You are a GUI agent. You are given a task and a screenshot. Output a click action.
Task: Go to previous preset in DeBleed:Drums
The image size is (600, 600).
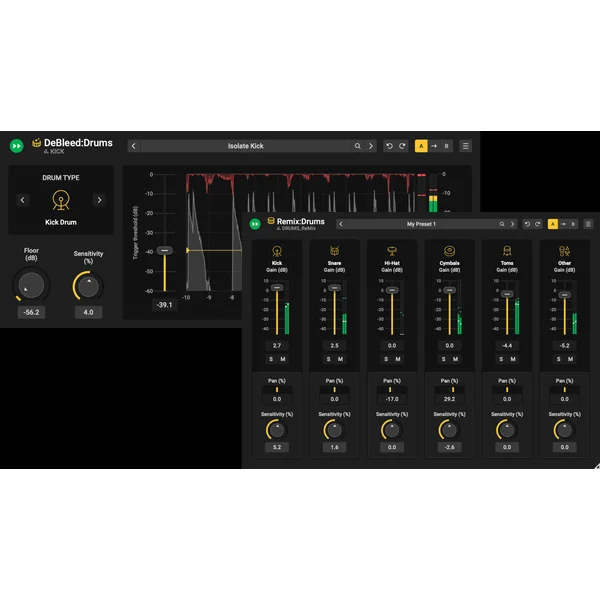coord(134,146)
